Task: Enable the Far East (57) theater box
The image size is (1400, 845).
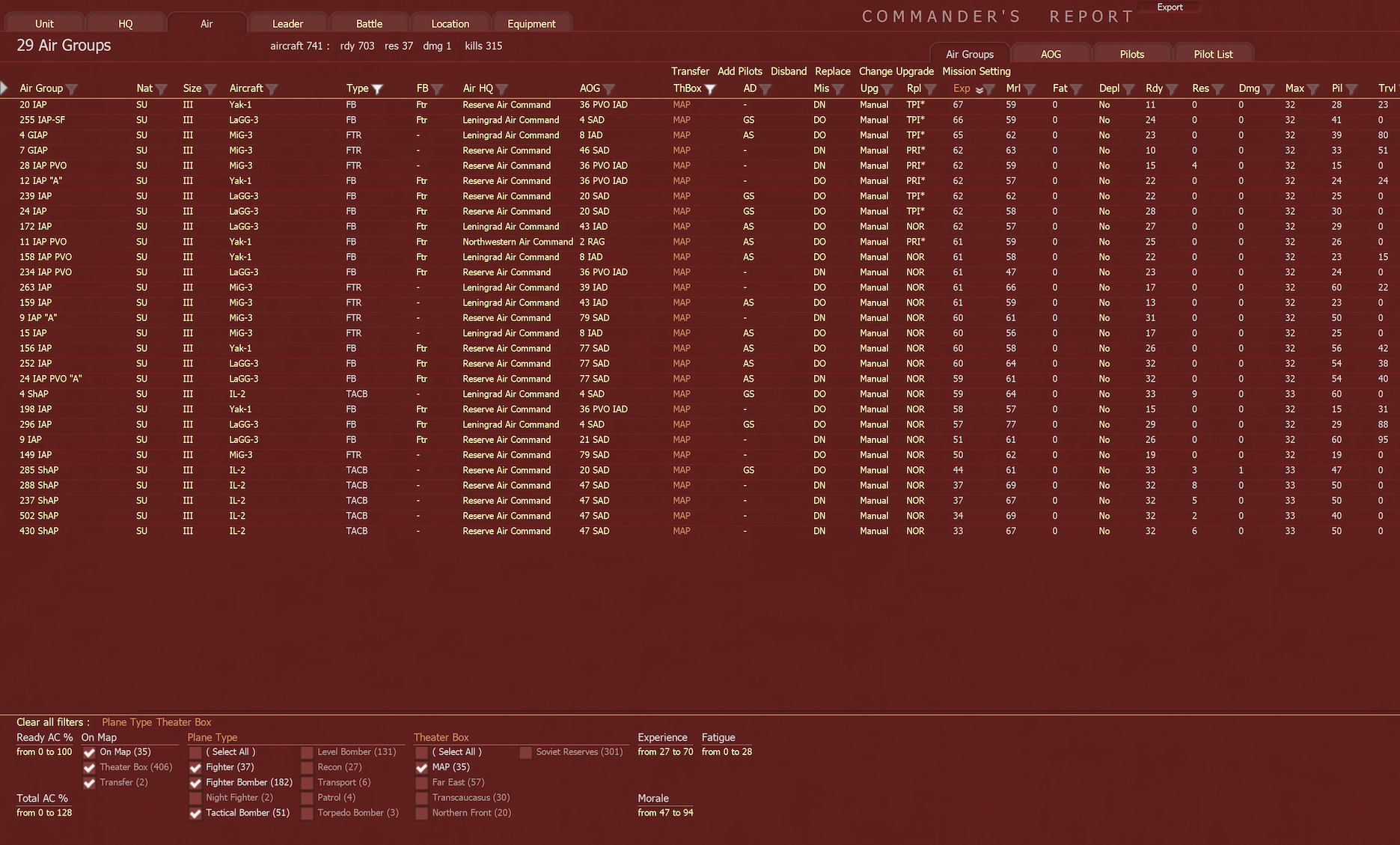Action: point(421,783)
